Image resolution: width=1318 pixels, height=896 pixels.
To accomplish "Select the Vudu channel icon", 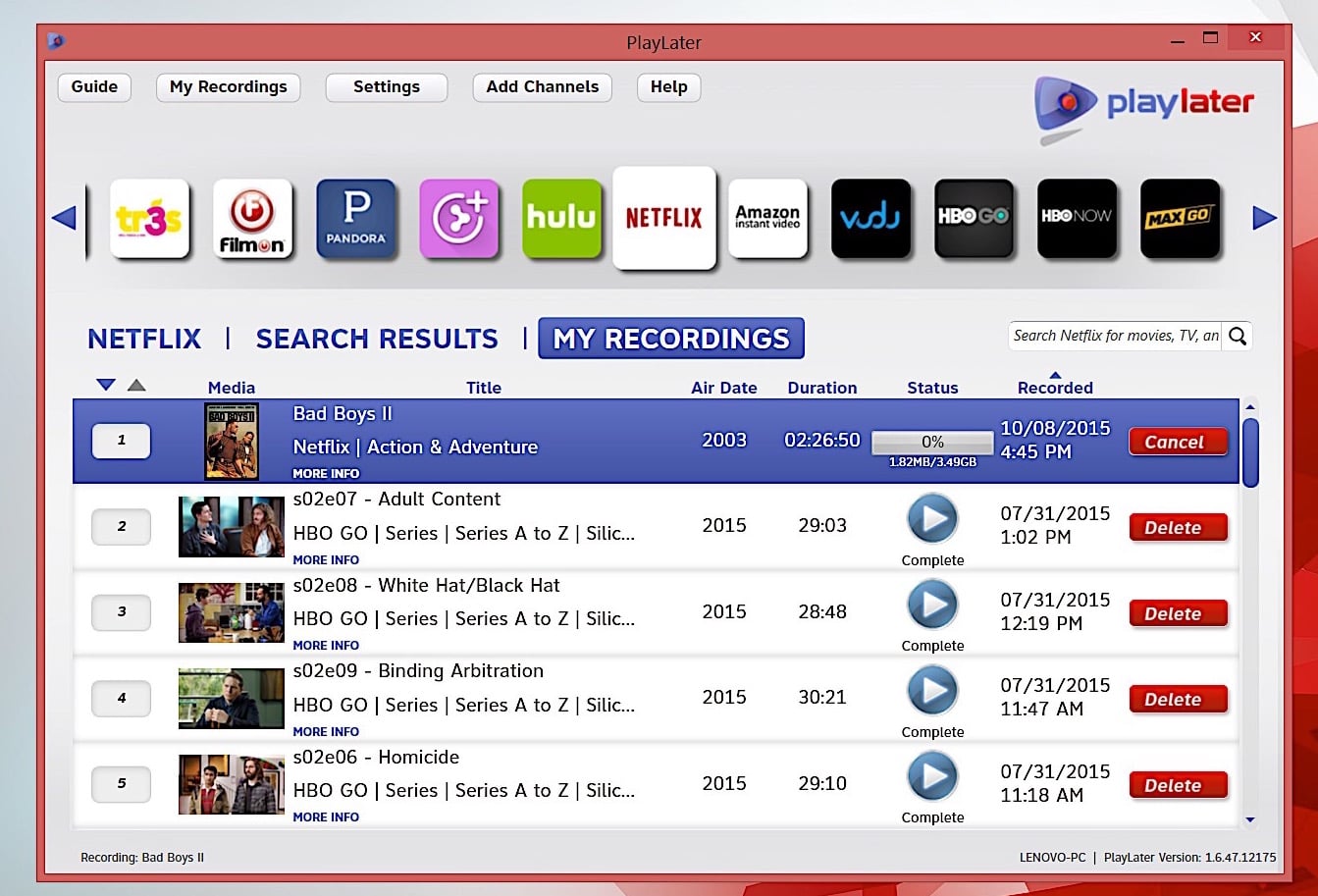I will pos(870,218).
